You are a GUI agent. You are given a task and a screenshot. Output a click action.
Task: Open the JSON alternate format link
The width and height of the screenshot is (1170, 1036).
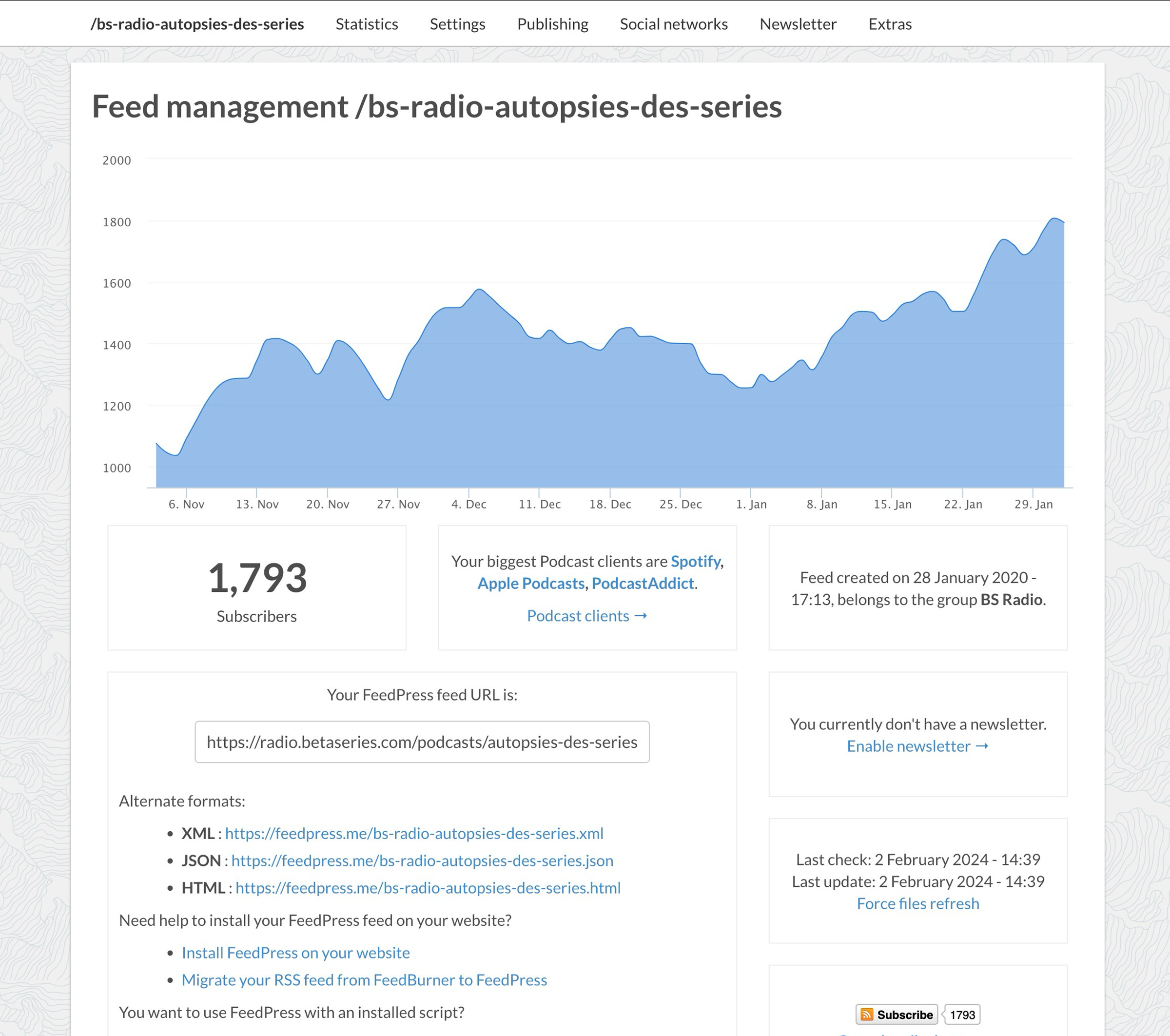(422, 860)
